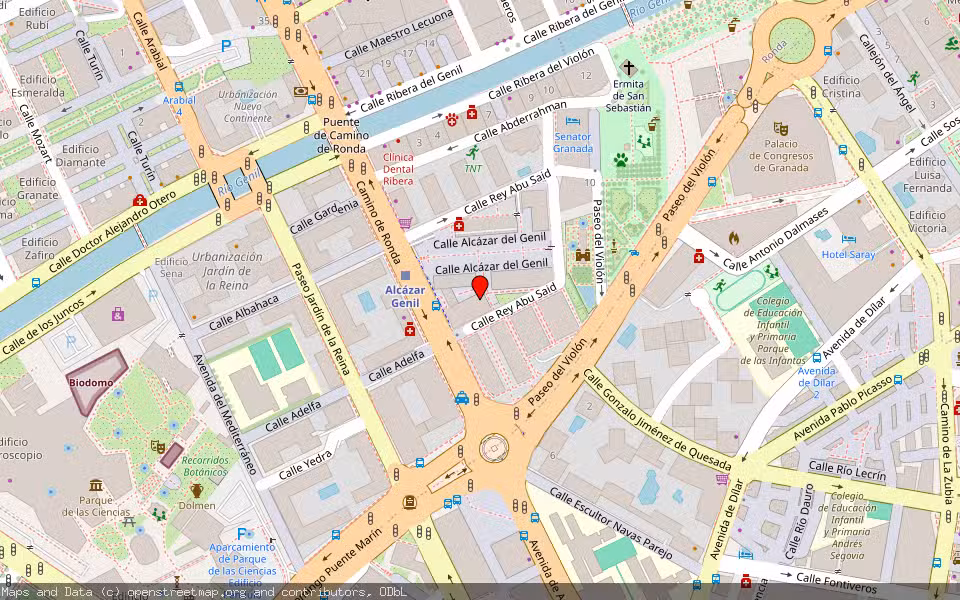Click the red location pin marker
The height and width of the screenshot is (600, 960).
coord(480,288)
